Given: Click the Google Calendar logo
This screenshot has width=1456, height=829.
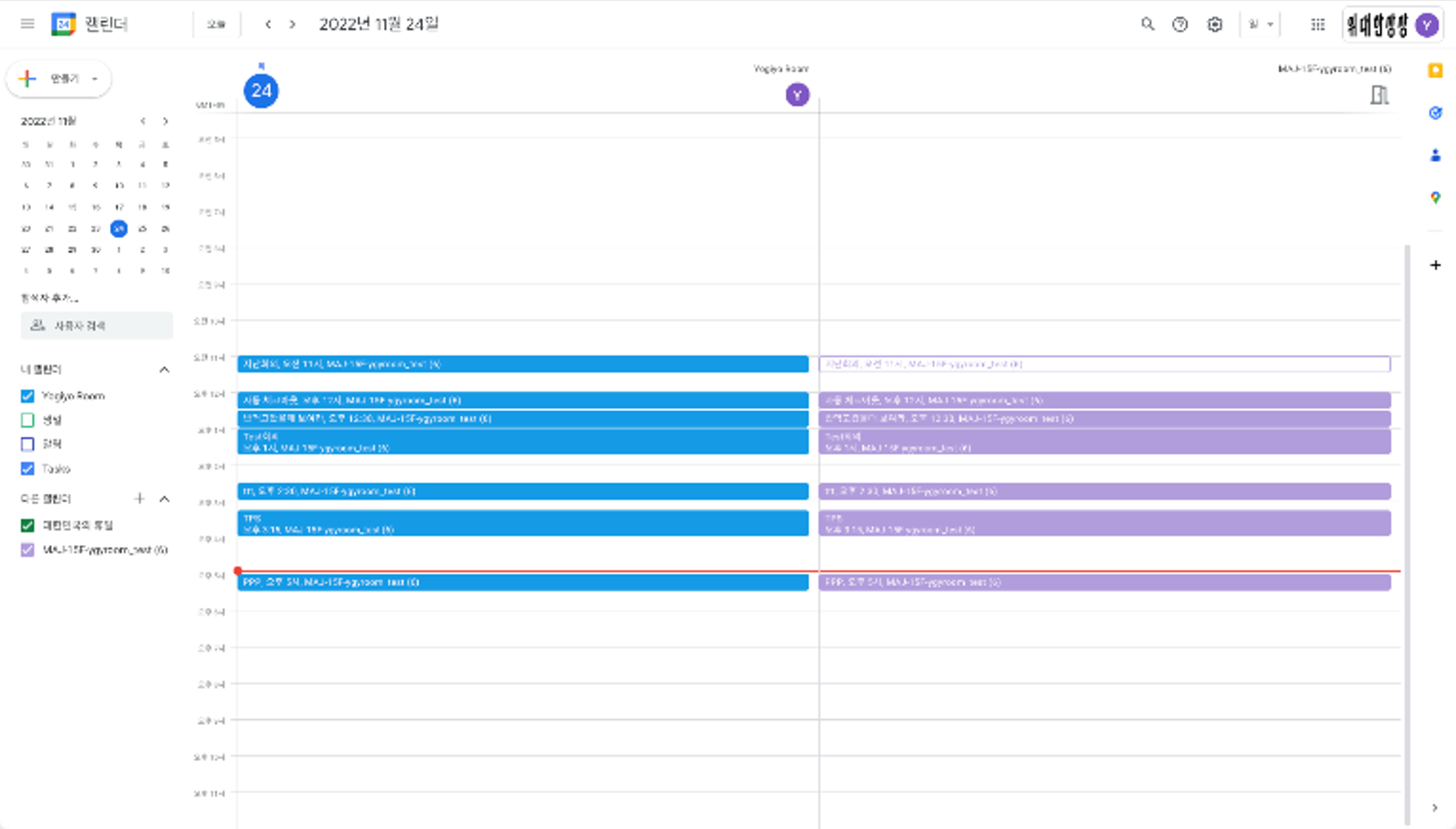Looking at the screenshot, I should [63, 24].
